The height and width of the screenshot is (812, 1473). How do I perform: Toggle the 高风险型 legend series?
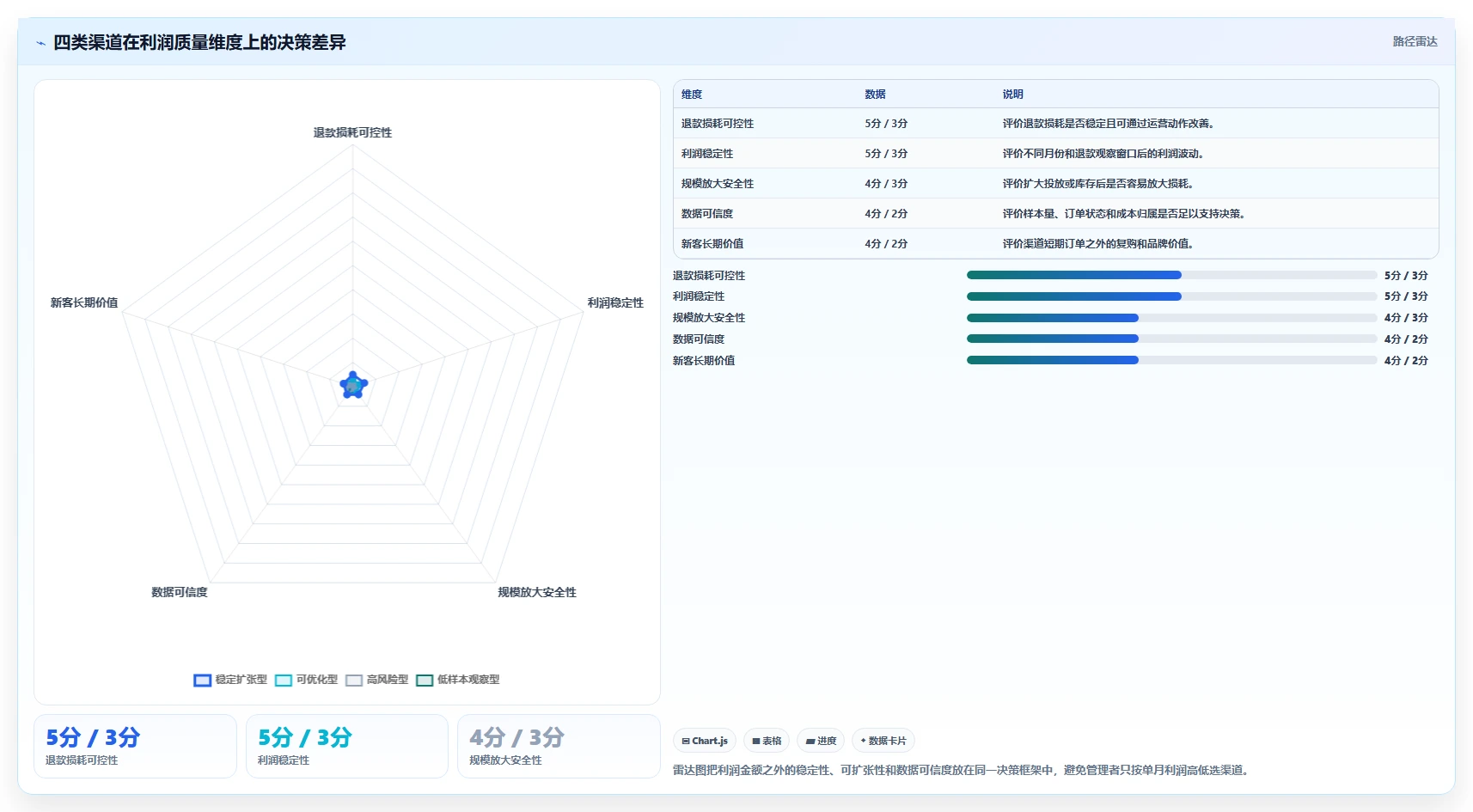coord(376,680)
